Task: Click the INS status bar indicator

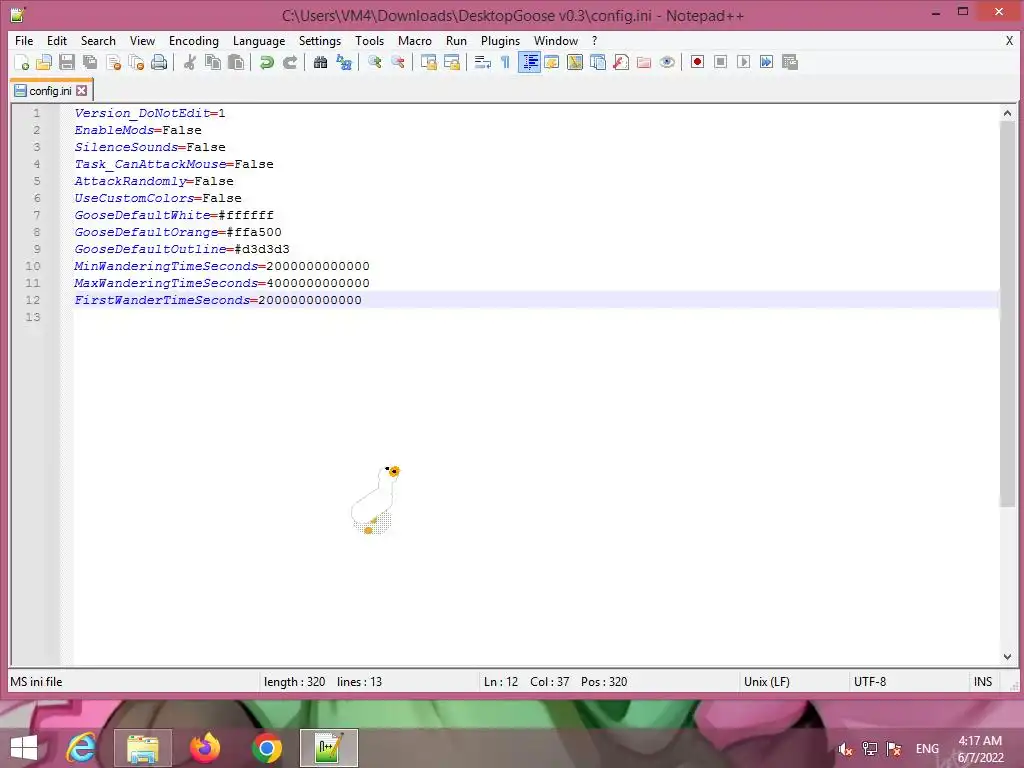Action: 983,682
